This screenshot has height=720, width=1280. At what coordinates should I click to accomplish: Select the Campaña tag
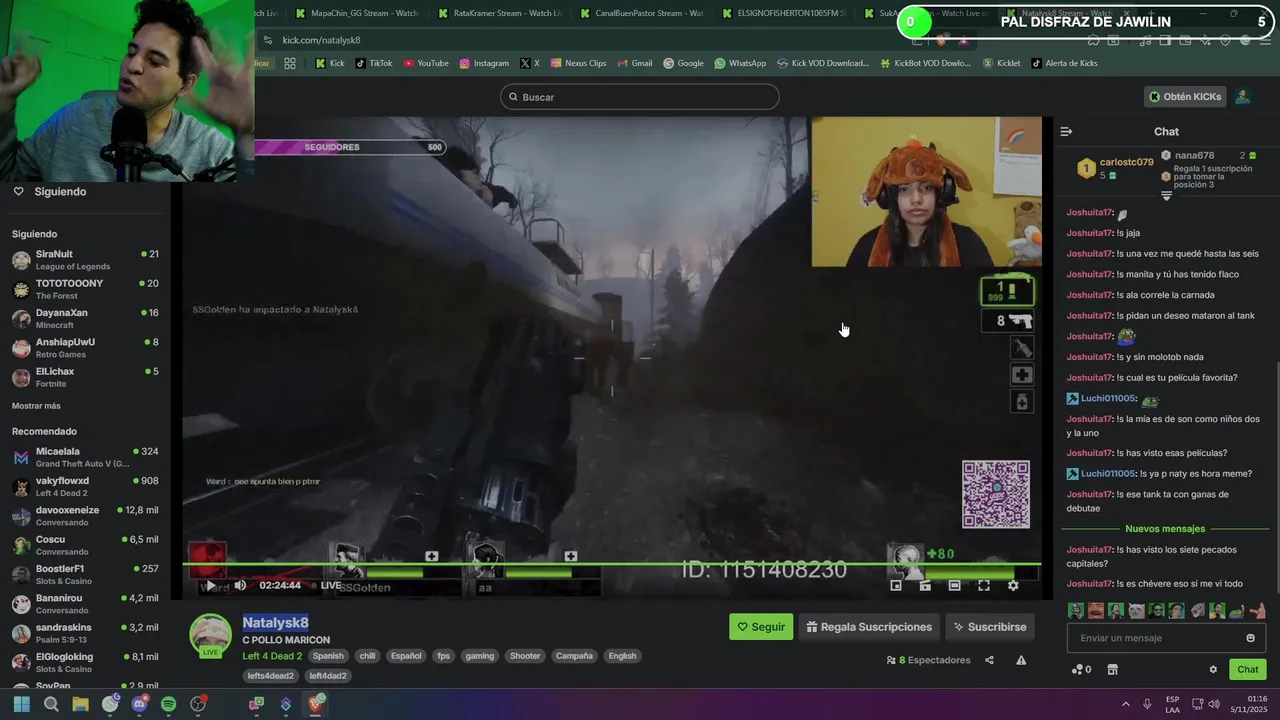575,656
